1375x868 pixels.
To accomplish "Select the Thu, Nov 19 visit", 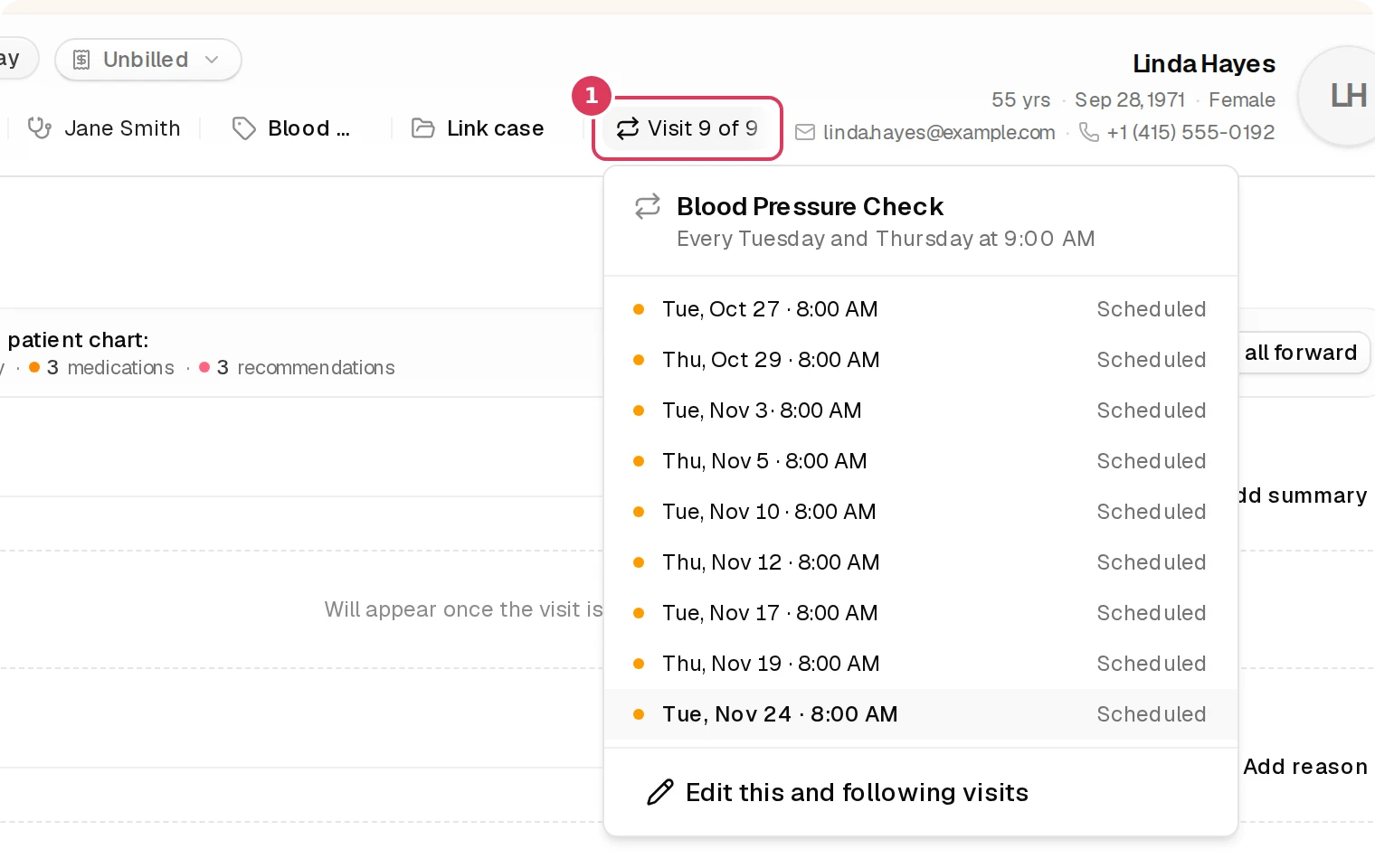I will click(921, 664).
